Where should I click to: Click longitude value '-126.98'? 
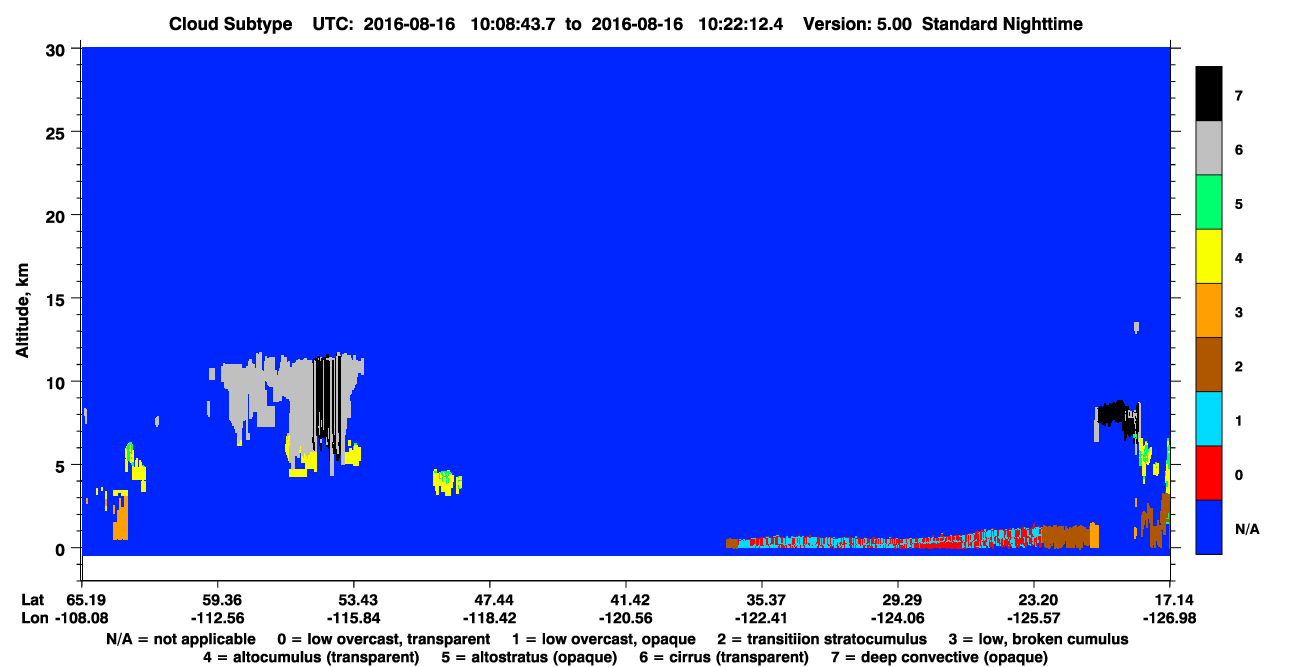[x=1170, y=617]
